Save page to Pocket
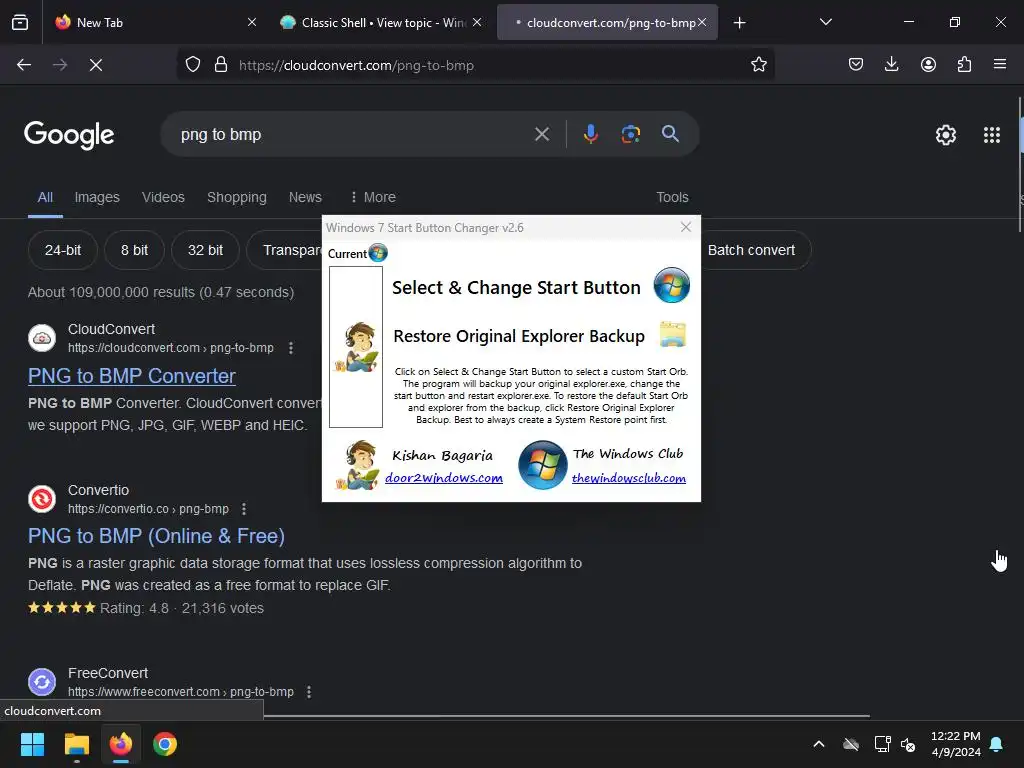Screen dimensions: 1024x768 856,65
